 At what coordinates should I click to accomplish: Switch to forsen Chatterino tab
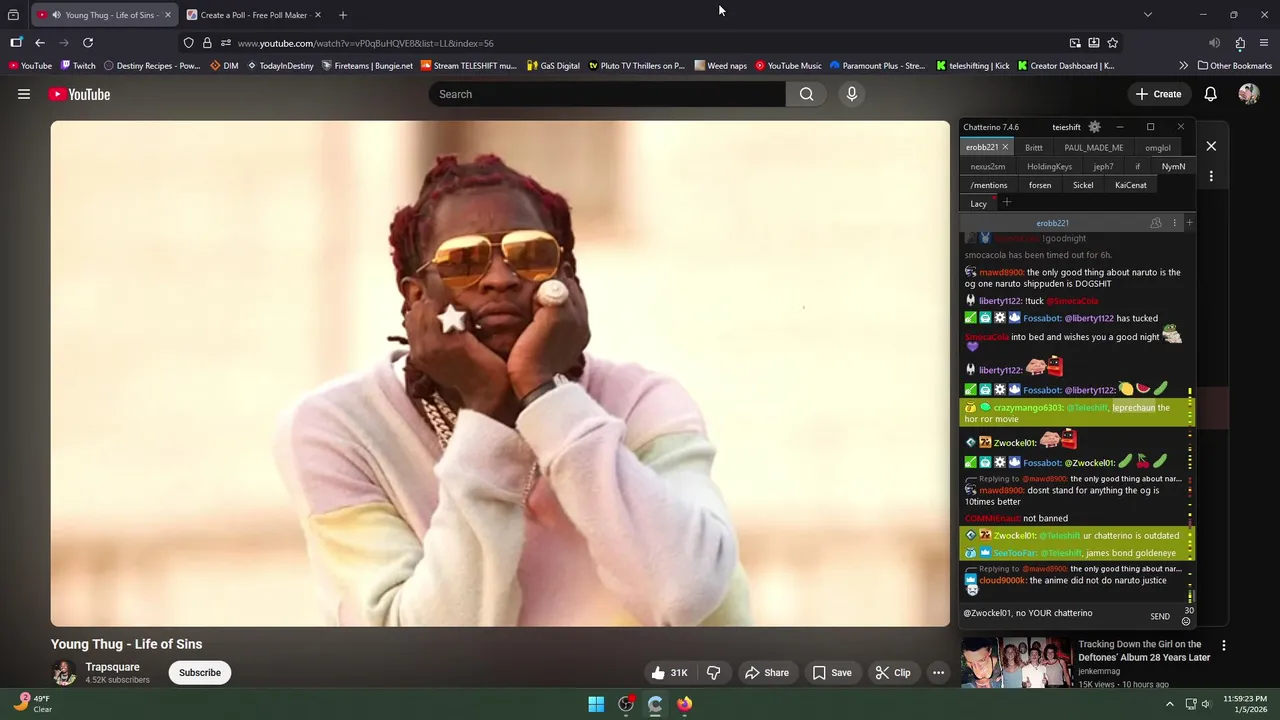click(x=1040, y=185)
